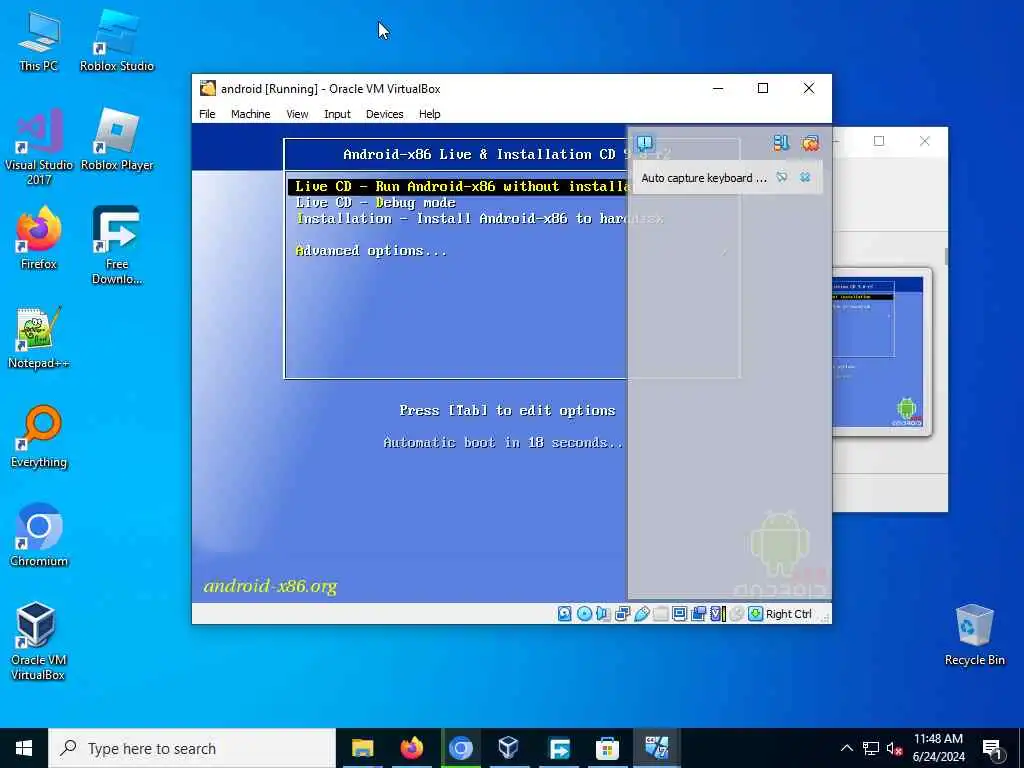Screen dimensions: 1024x768
Task: Select the Firefox desktop shortcut
Action: coord(39,238)
